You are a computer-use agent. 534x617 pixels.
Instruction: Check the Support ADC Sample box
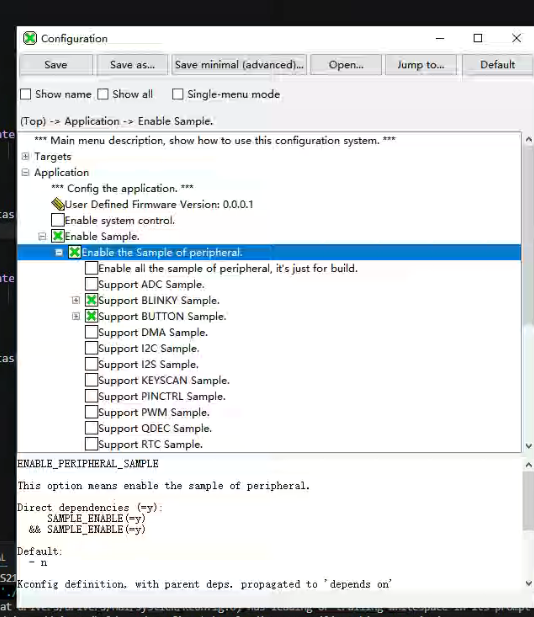tap(91, 284)
